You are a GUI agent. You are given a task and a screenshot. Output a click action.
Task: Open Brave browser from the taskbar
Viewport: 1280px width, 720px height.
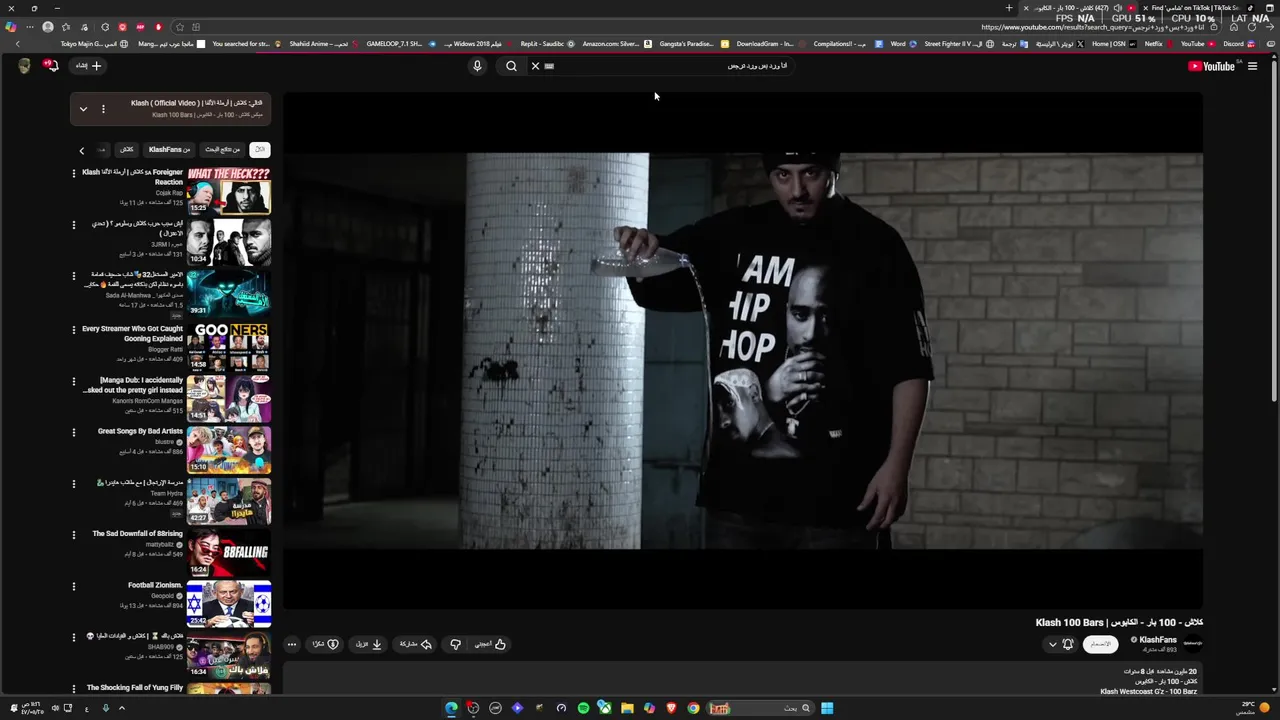[x=671, y=708]
